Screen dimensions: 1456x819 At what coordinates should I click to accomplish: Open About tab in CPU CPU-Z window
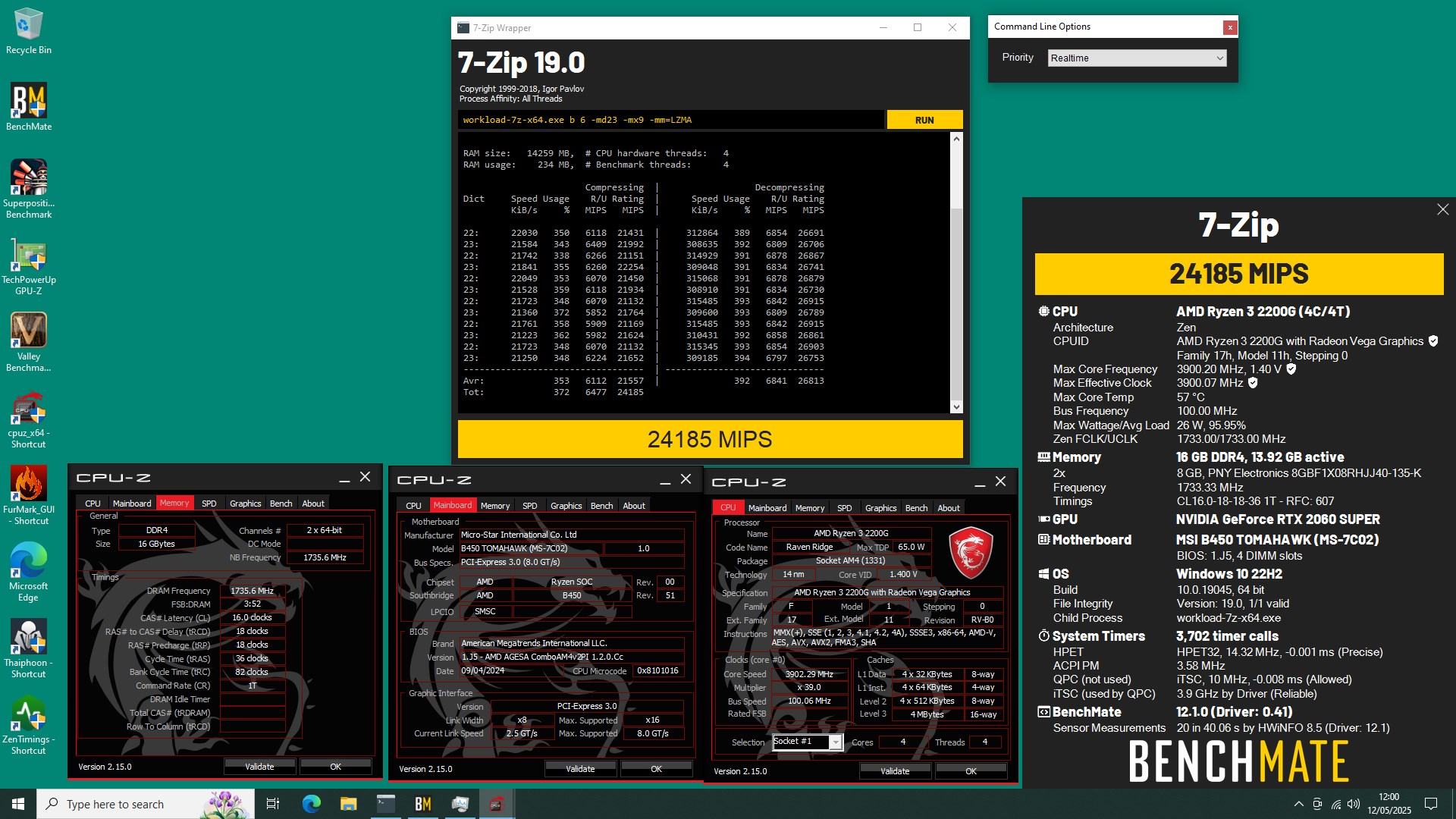948,508
